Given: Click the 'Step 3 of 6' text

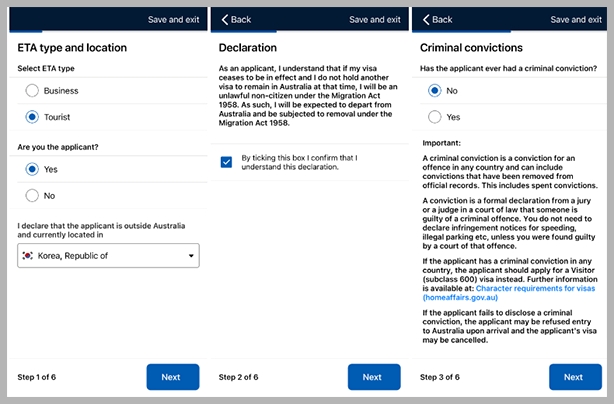Looking at the screenshot, I should pos(440,377).
